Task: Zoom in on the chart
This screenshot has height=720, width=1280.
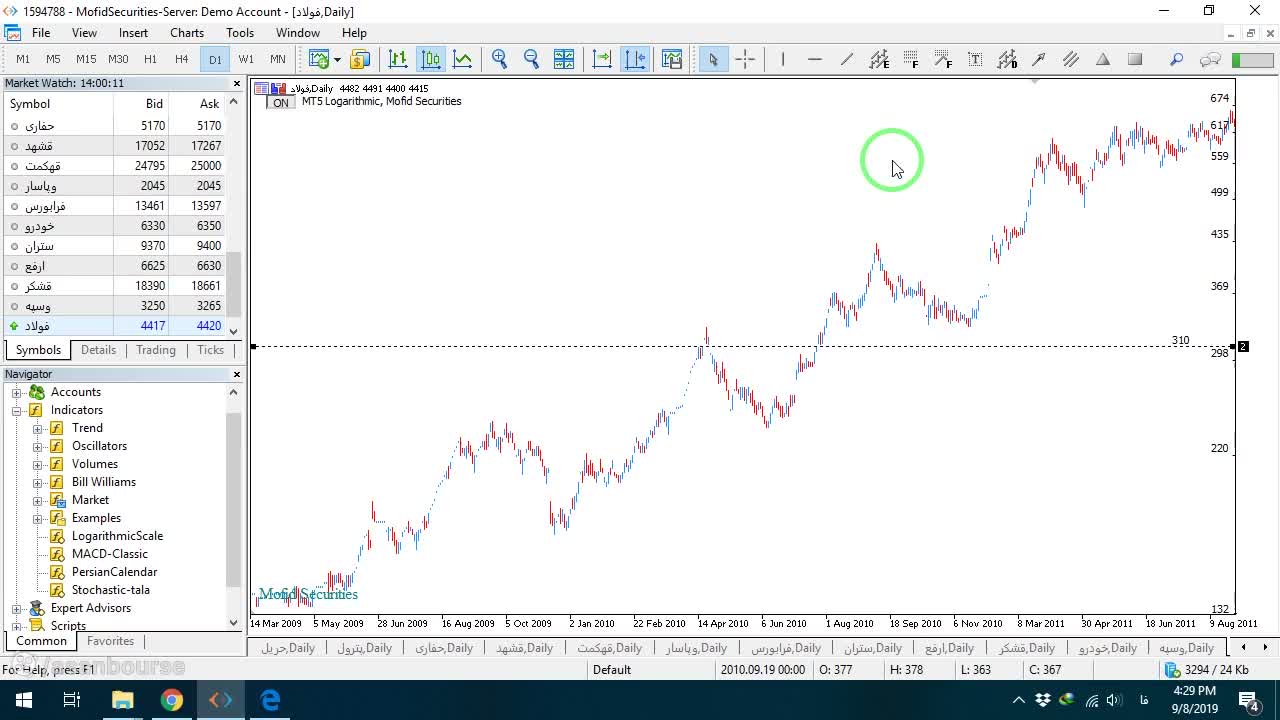Action: point(500,59)
